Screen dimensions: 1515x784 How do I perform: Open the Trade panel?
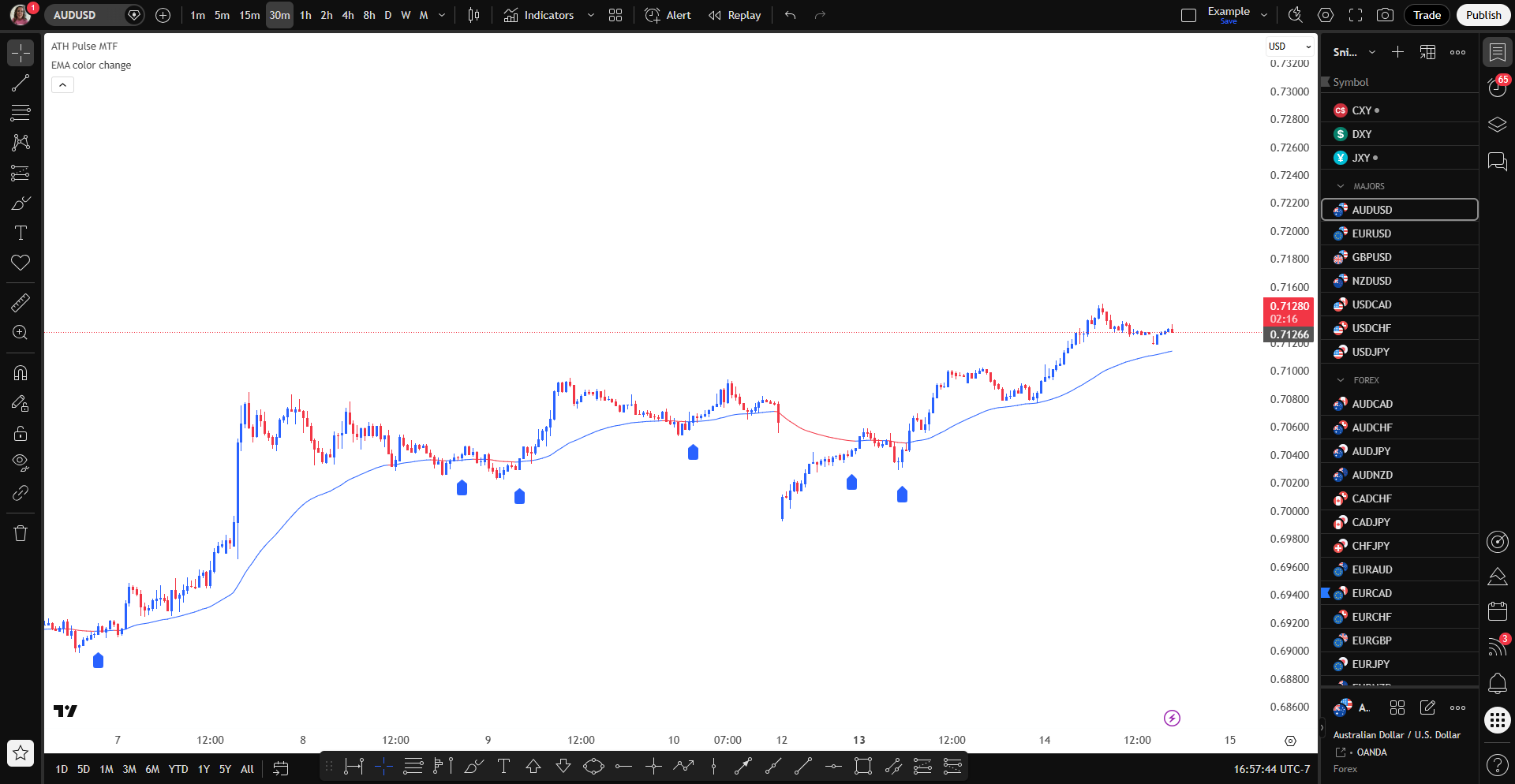(1426, 15)
